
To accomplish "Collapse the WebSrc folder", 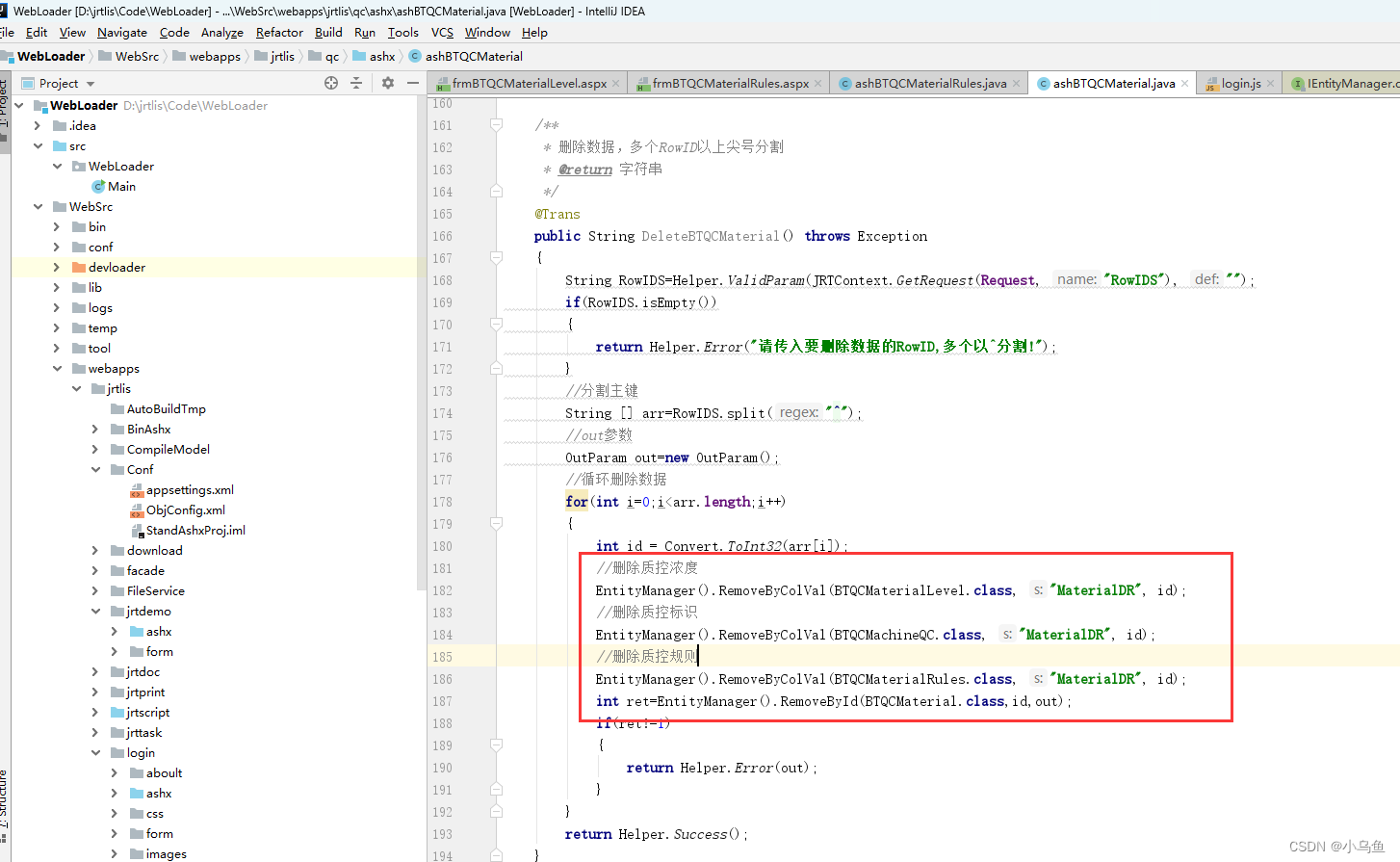I will click(x=38, y=206).
